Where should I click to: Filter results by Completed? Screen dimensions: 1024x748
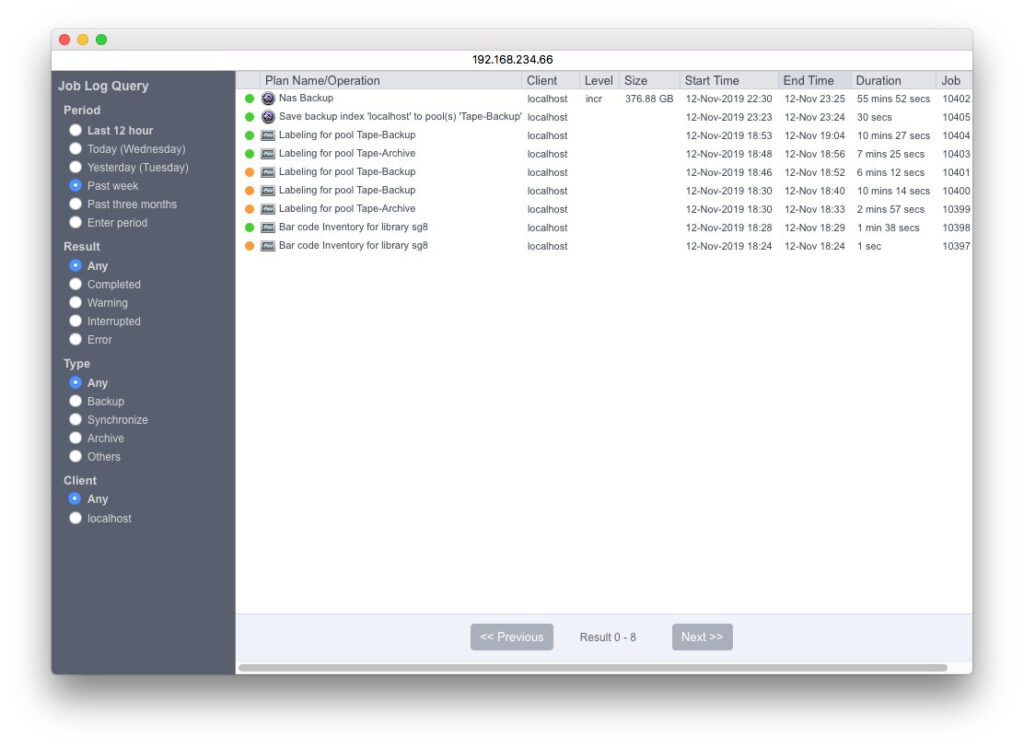[x=75, y=285]
